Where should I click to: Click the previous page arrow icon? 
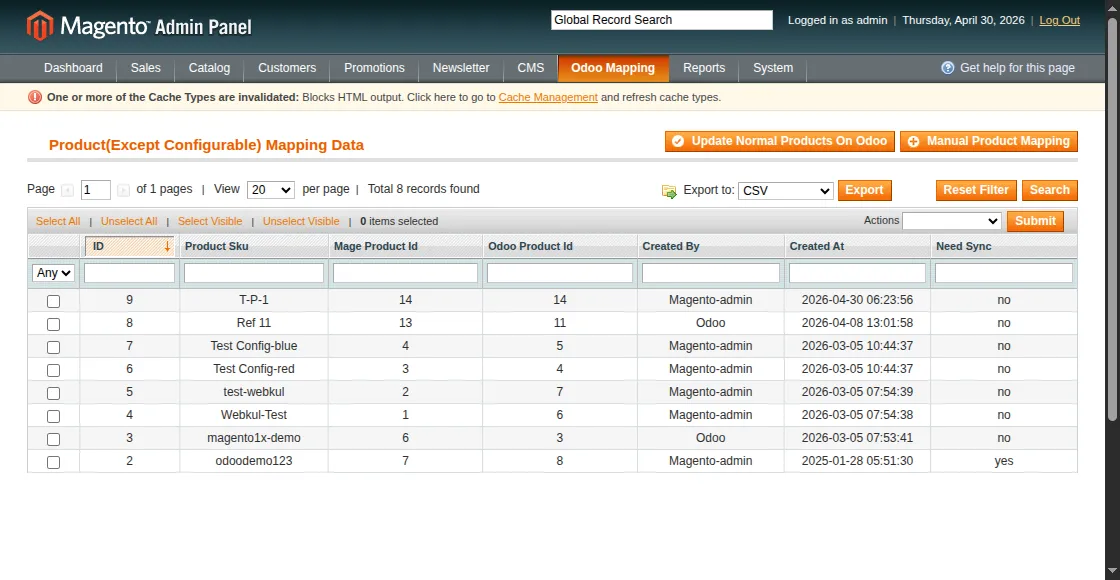point(67,190)
